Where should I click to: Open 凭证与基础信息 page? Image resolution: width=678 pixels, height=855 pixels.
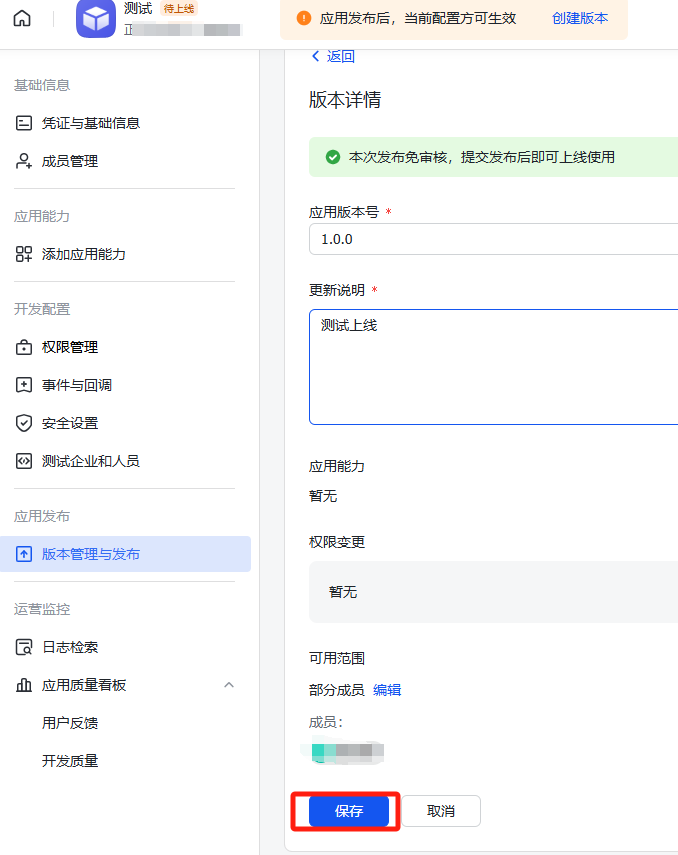tap(90, 123)
